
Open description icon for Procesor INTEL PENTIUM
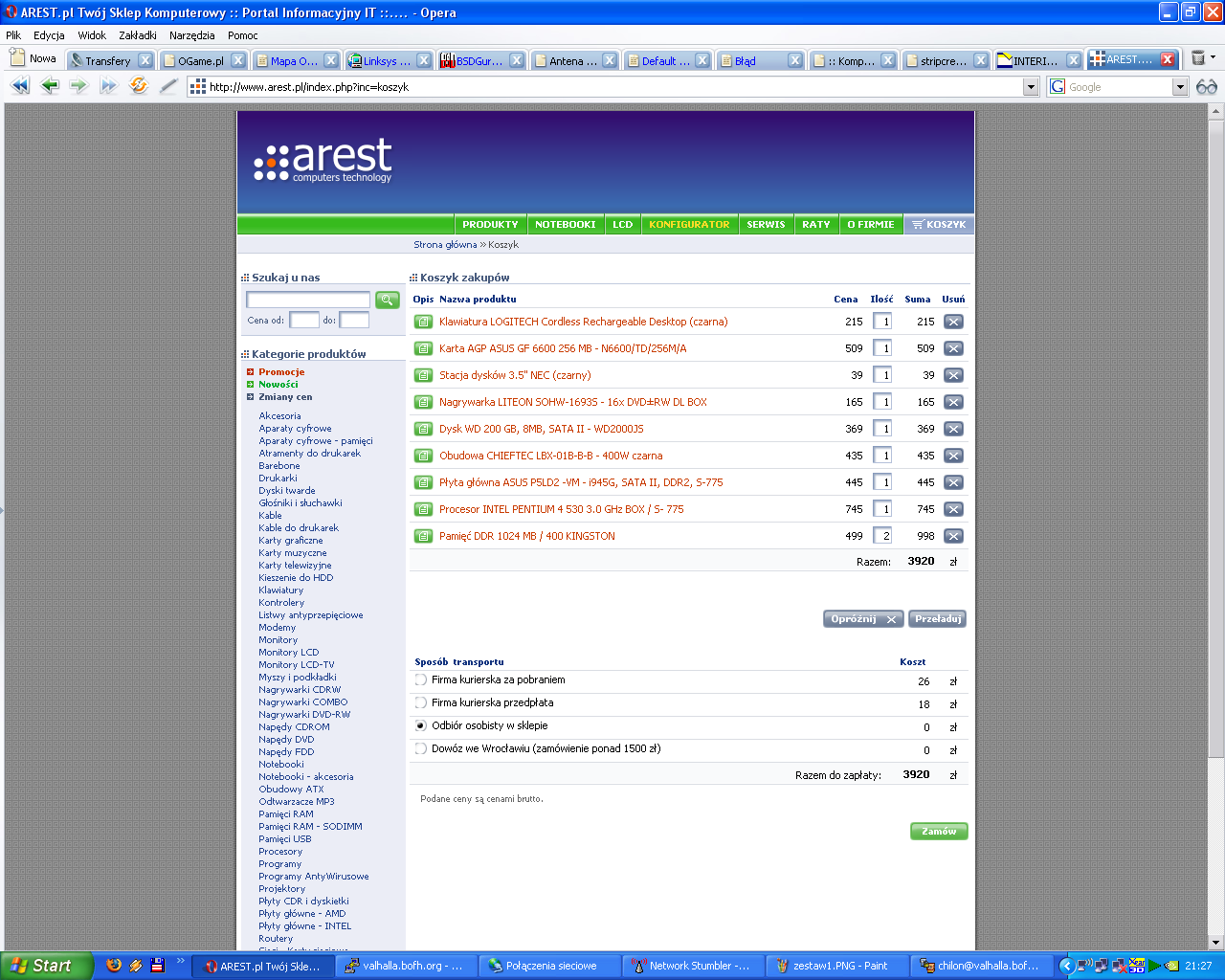423,510
